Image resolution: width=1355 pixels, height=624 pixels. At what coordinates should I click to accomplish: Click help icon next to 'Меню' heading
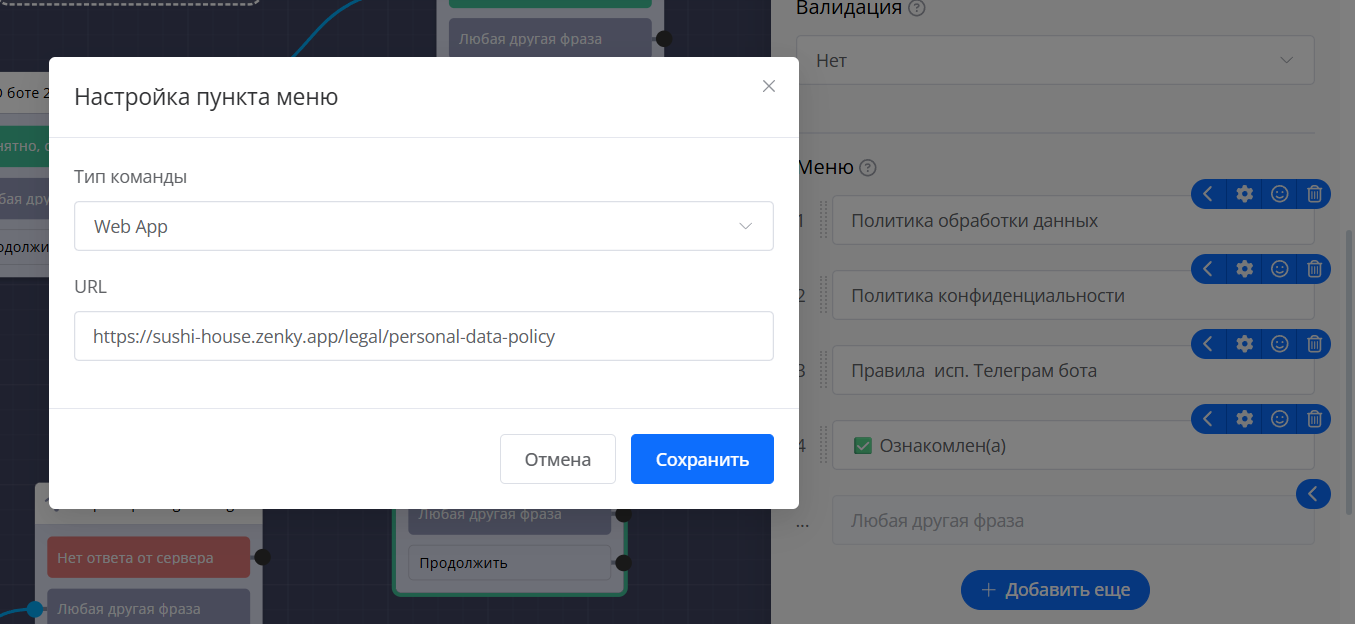868,168
